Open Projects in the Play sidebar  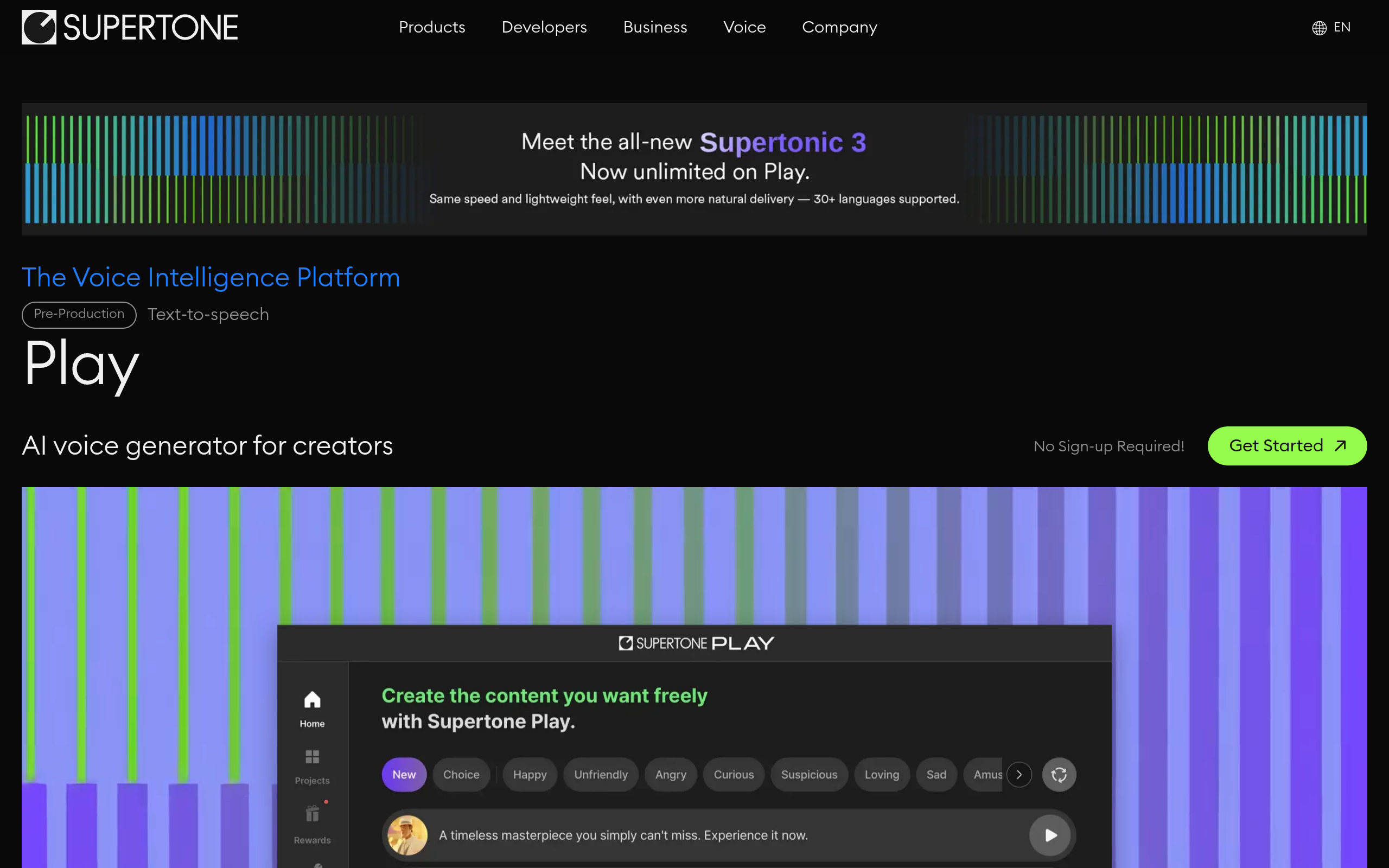pos(312,767)
